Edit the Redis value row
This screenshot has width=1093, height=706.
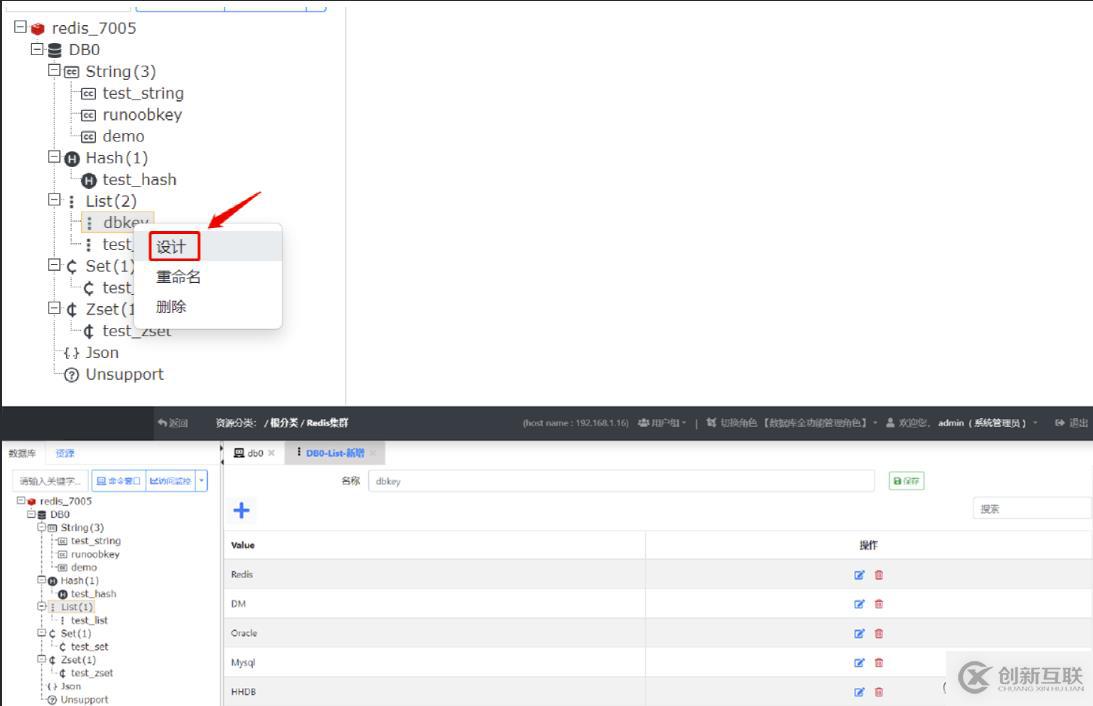(x=859, y=575)
